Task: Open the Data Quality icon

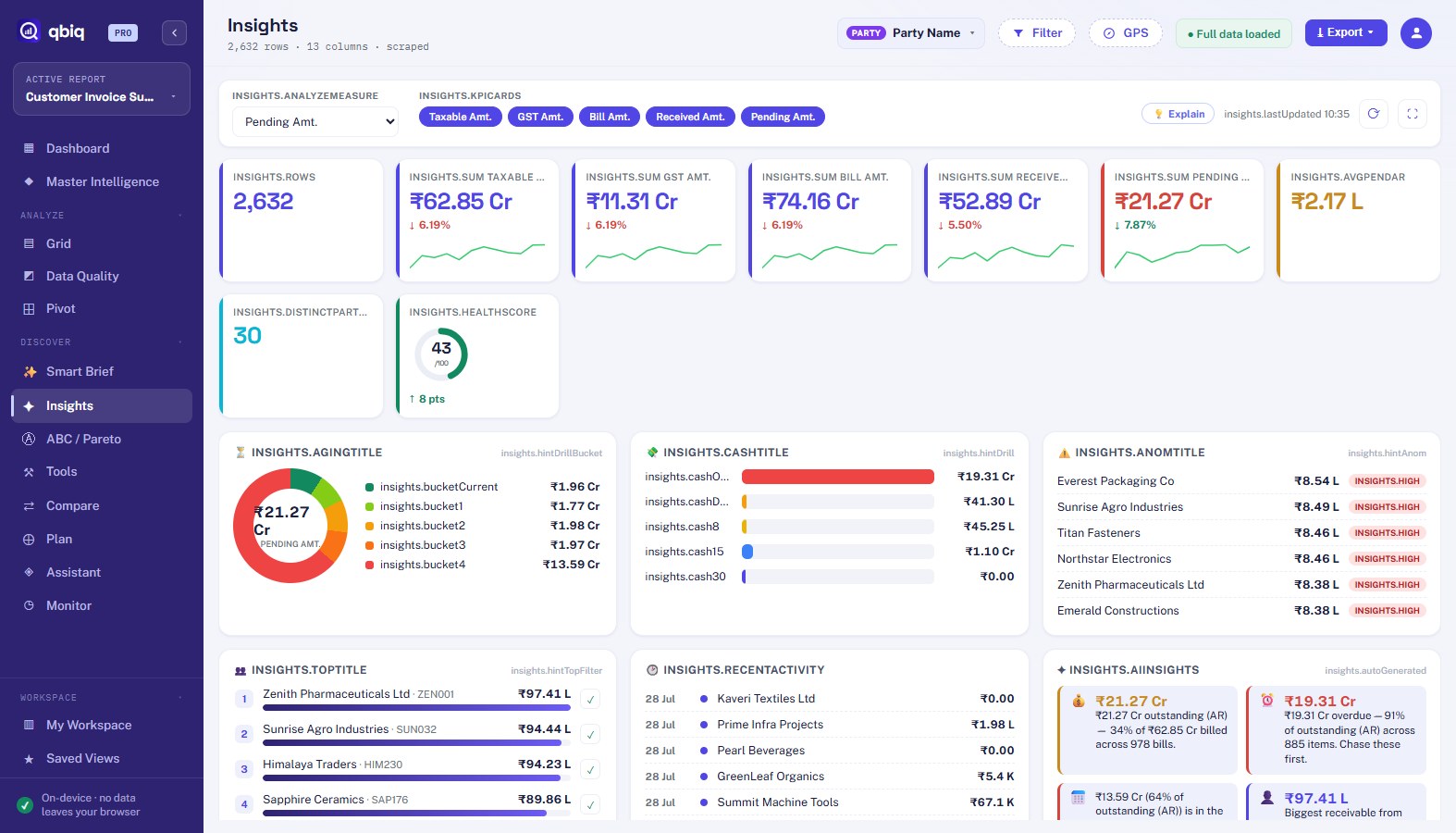Action: [29, 276]
